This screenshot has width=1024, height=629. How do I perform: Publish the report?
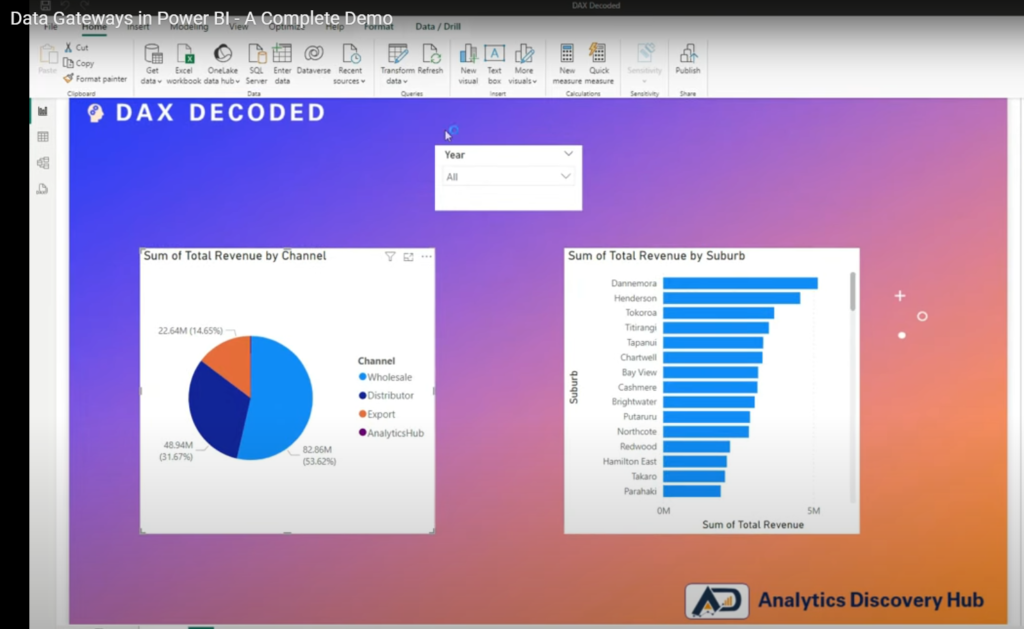click(688, 59)
